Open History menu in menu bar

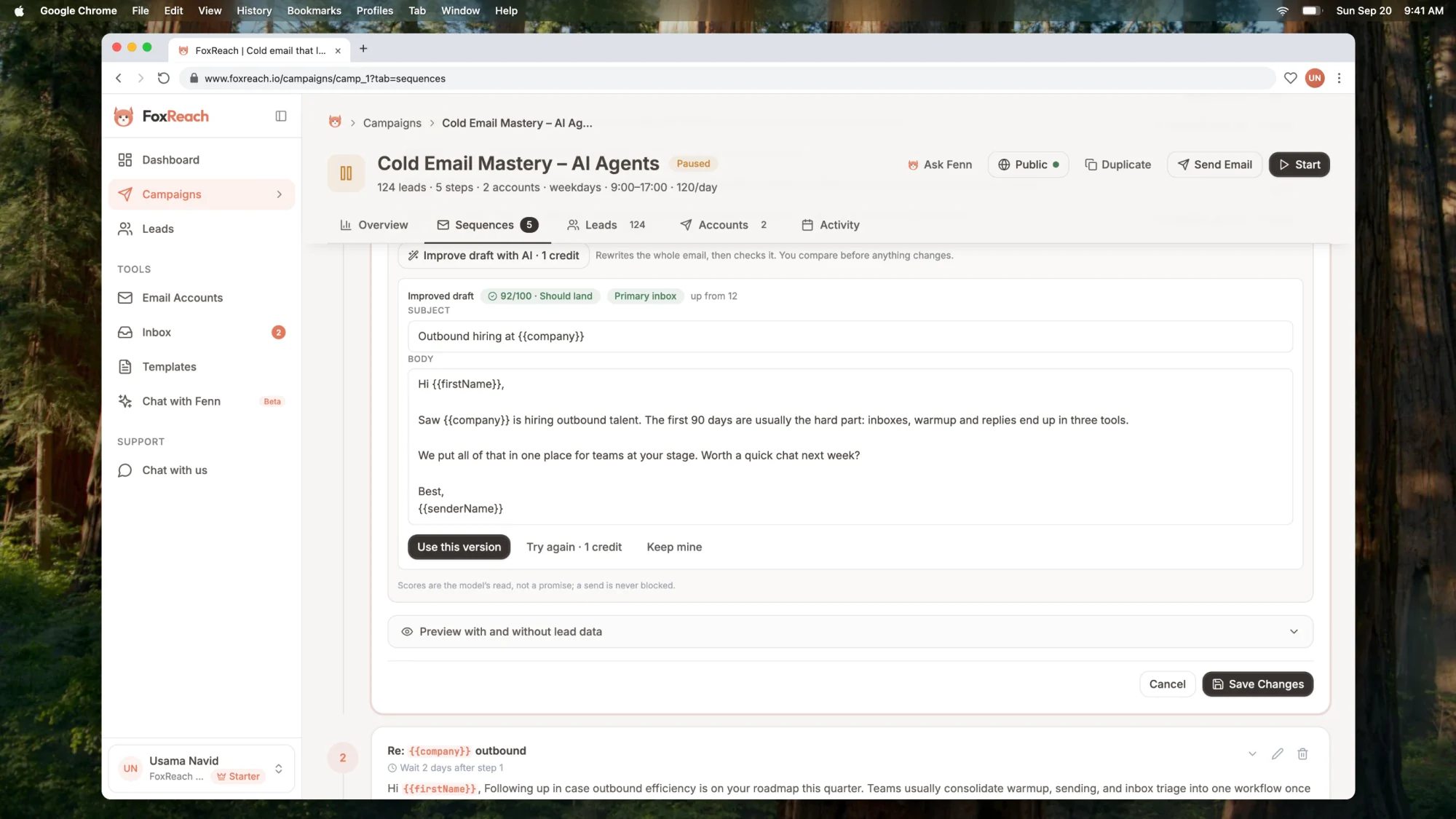pyautogui.click(x=254, y=11)
